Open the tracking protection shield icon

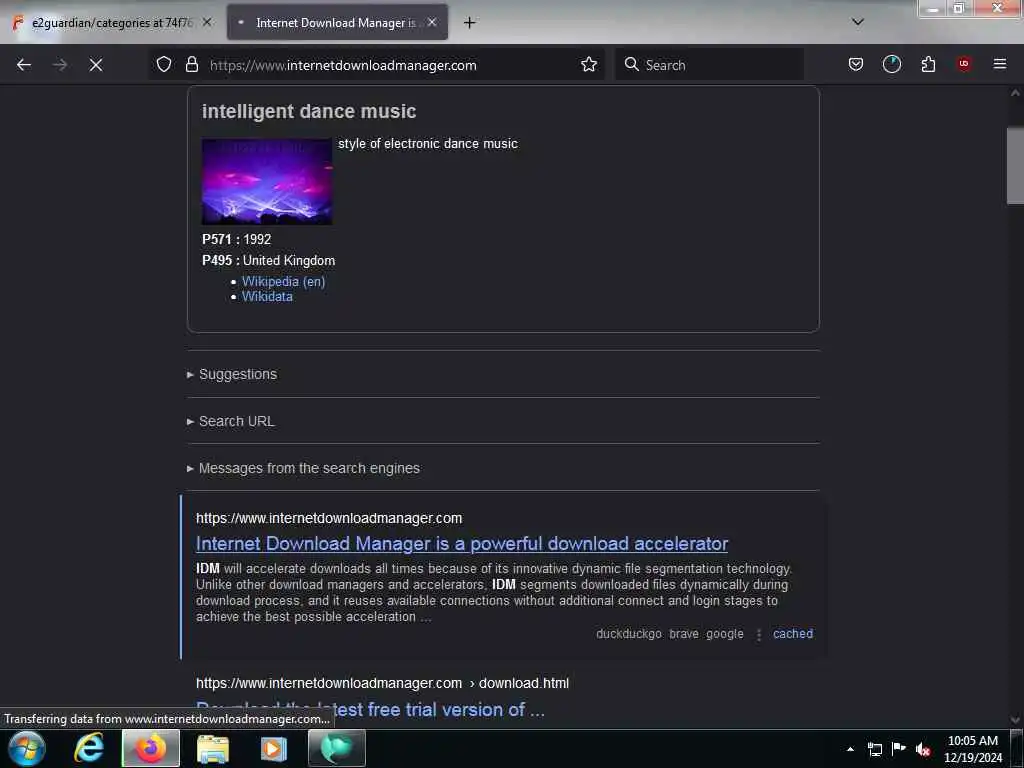[164, 64]
